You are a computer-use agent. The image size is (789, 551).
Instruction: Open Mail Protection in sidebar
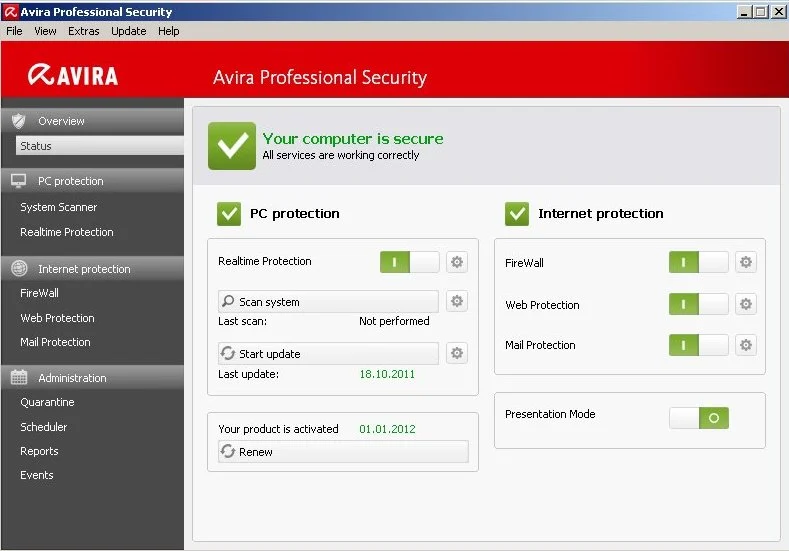coord(55,342)
